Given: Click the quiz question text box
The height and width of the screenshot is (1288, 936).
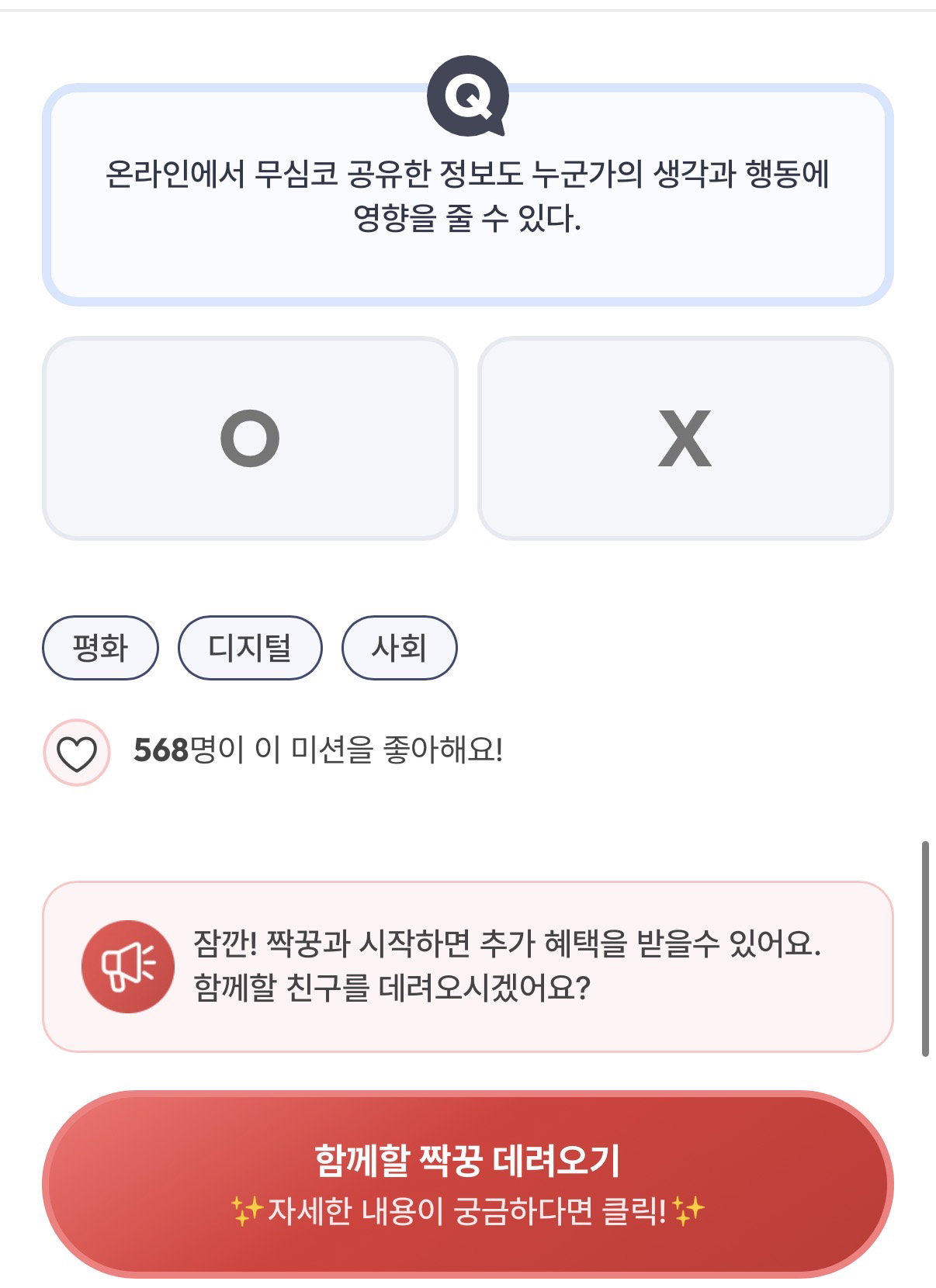Looking at the screenshot, I should (468, 195).
